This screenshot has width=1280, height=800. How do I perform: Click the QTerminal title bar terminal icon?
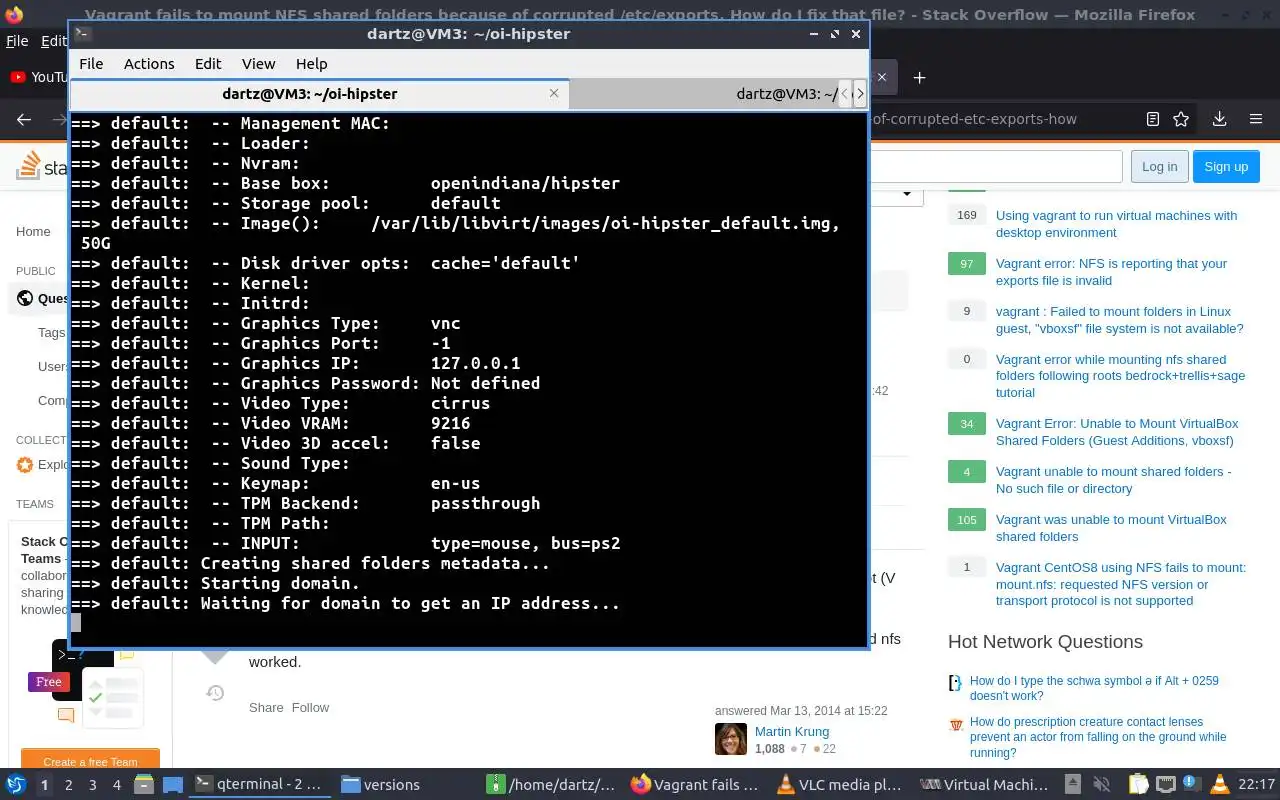(x=83, y=33)
